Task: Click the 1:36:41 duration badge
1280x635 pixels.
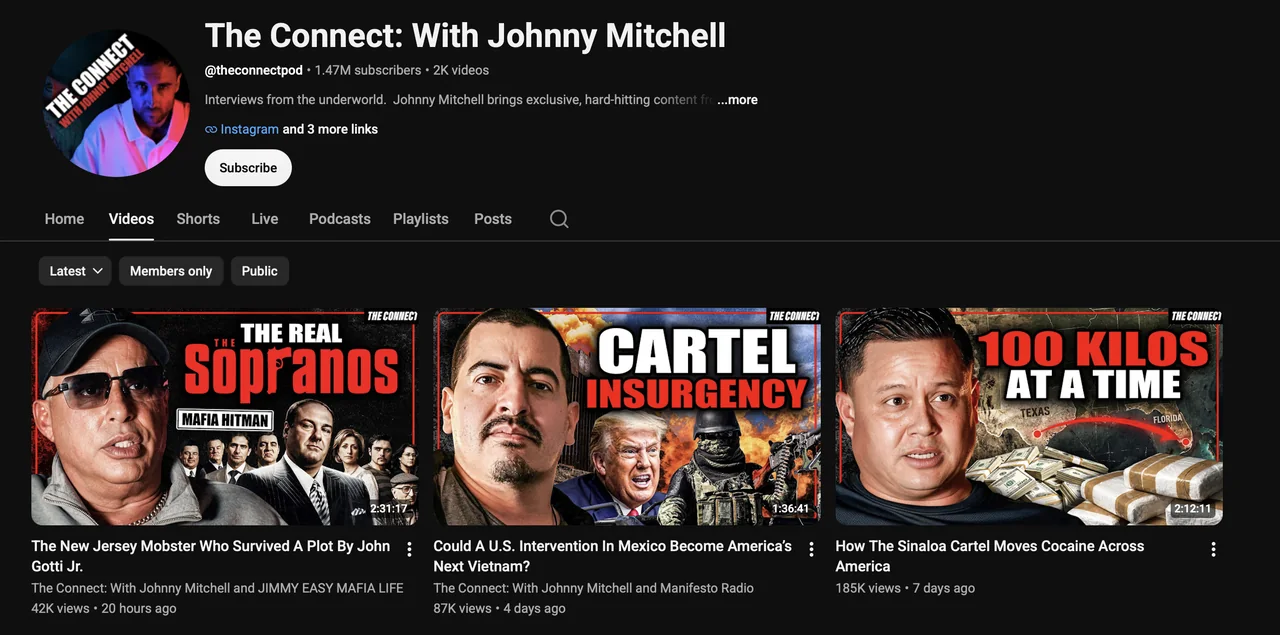Action: point(791,509)
